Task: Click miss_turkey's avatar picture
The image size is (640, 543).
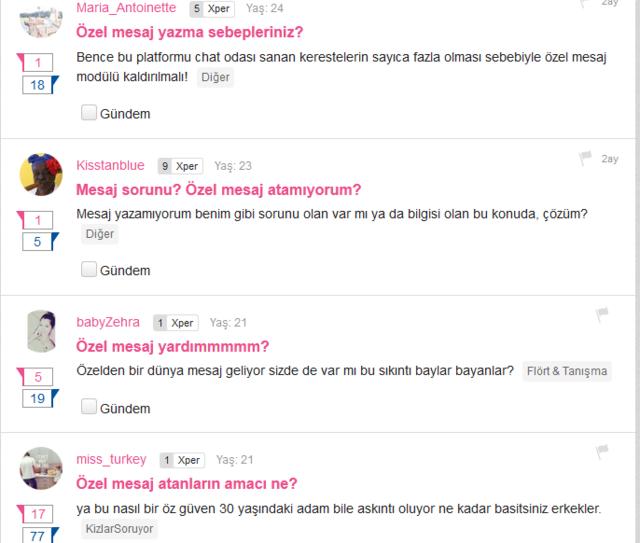Action: [41, 468]
